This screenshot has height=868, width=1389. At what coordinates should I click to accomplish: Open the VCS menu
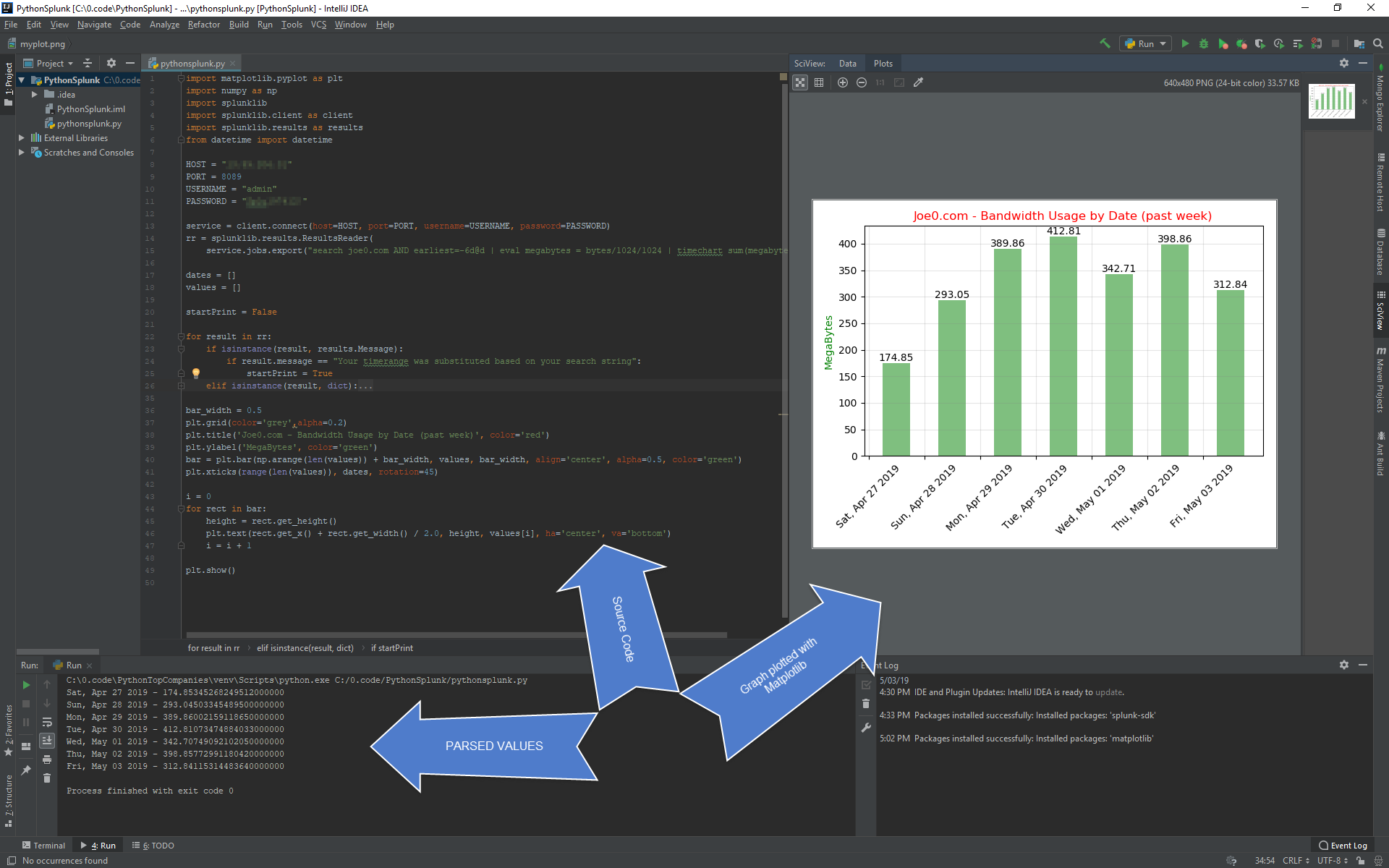318,25
